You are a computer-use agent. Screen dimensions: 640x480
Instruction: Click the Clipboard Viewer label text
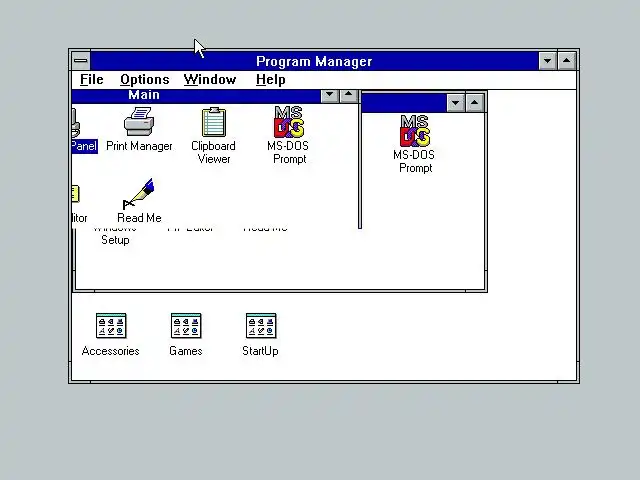213,152
